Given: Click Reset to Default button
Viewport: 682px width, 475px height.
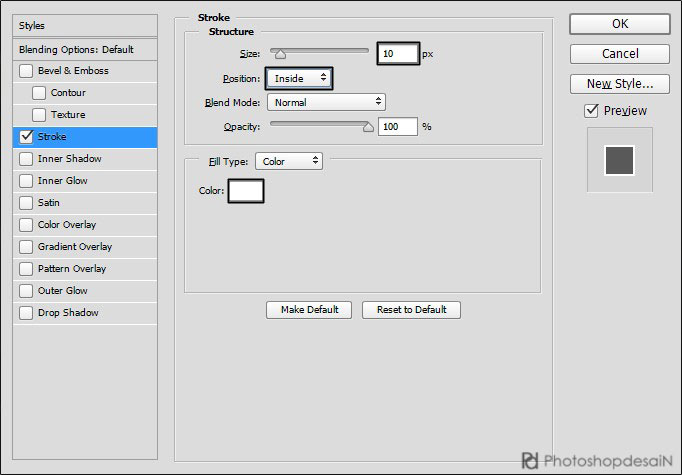Looking at the screenshot, I should click(411, 310).
